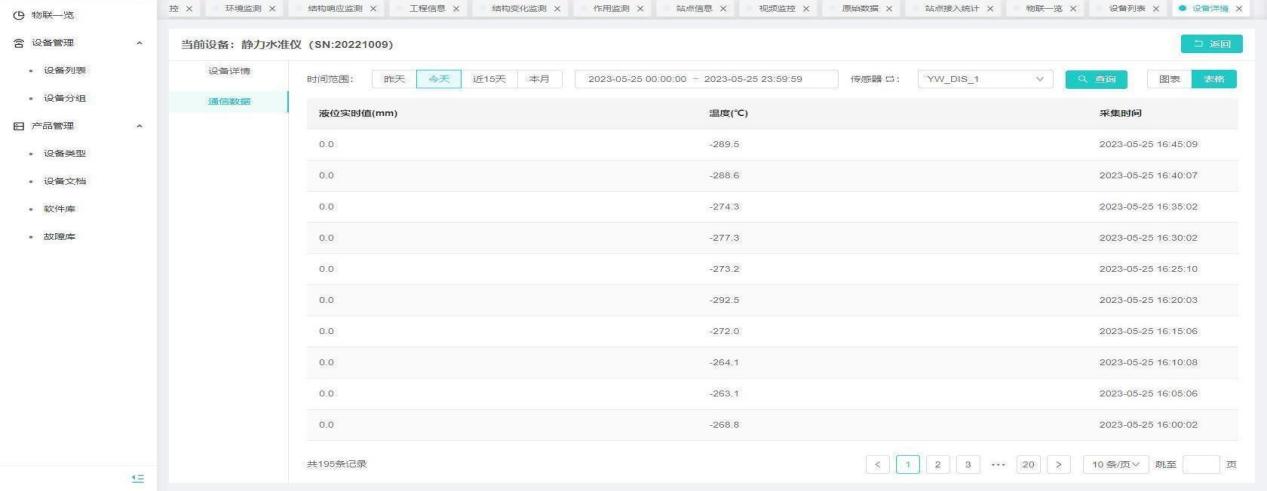Switch to the 站点信息 tab
Viewport: 1267px width, 491px height.
click(695, 9)
